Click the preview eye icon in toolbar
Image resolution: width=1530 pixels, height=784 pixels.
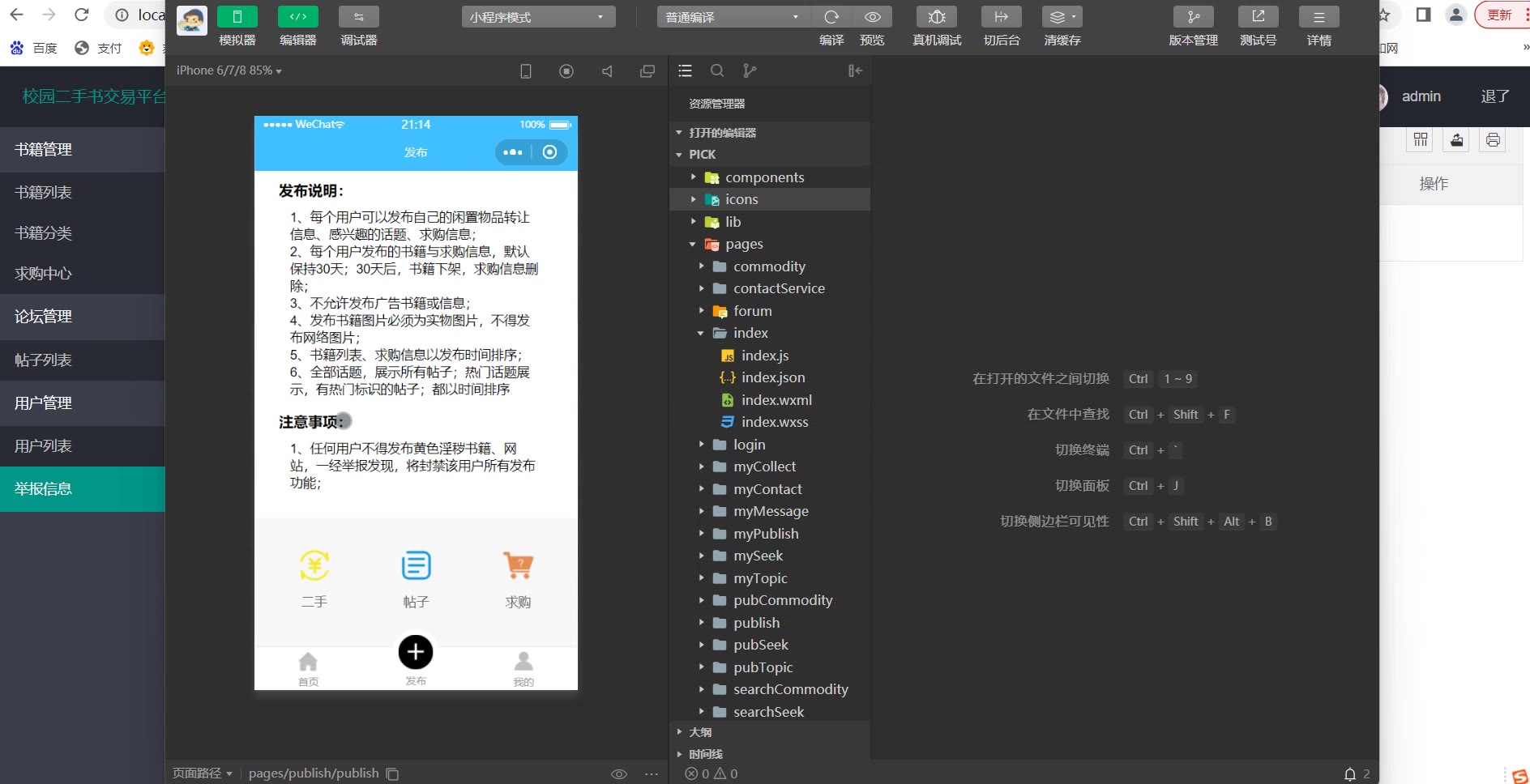872,17
